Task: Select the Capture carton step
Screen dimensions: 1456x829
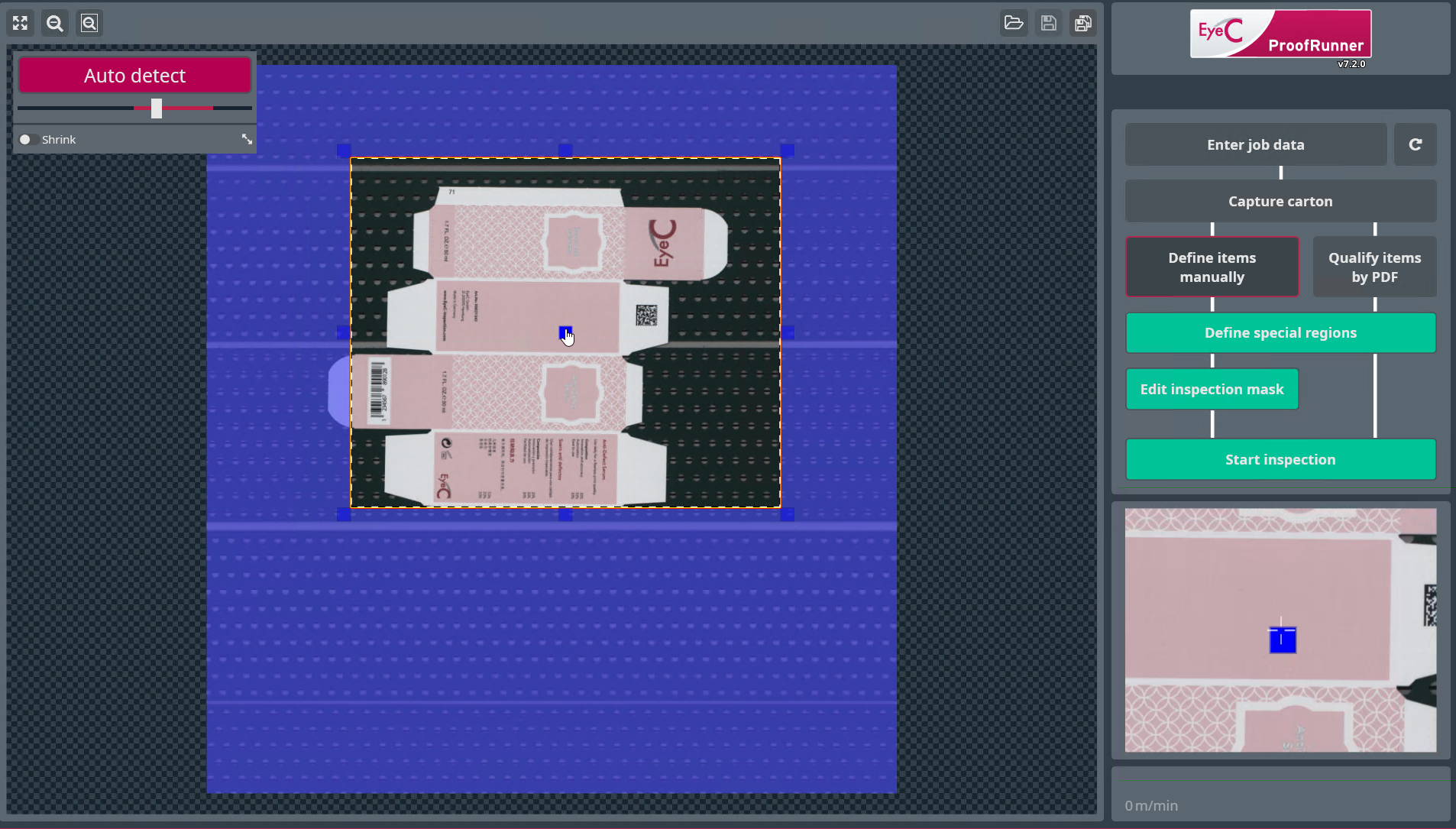Action: tap(1280, 201)
